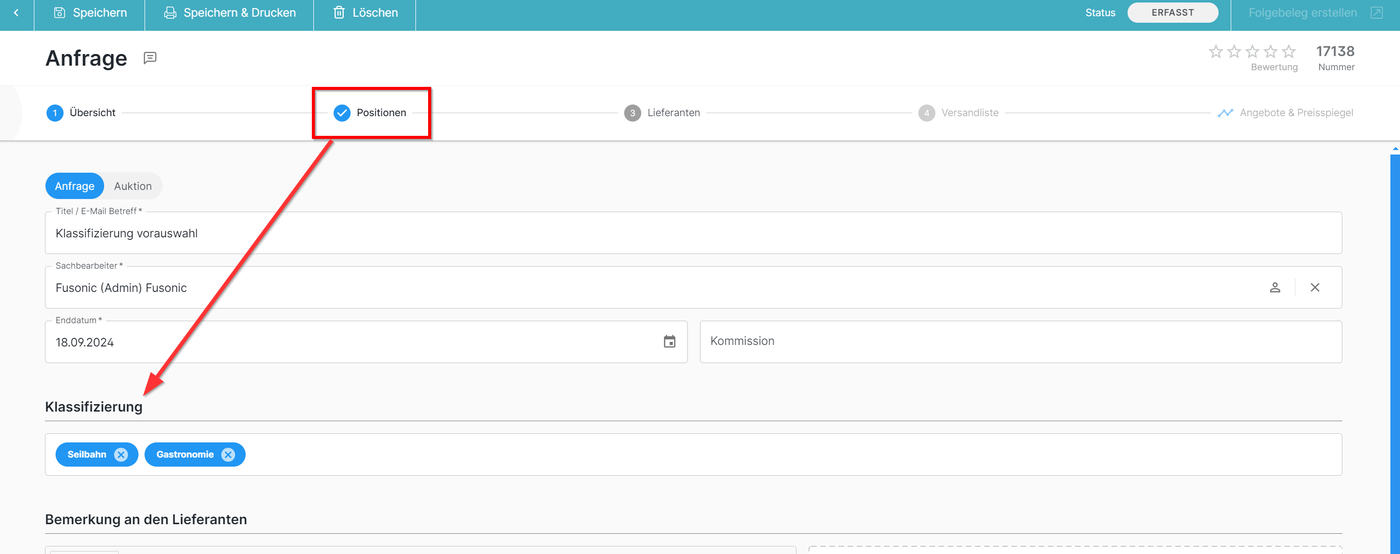Click the Löschen button
This screenshot has height=554, width=1400.
[365, 13]
